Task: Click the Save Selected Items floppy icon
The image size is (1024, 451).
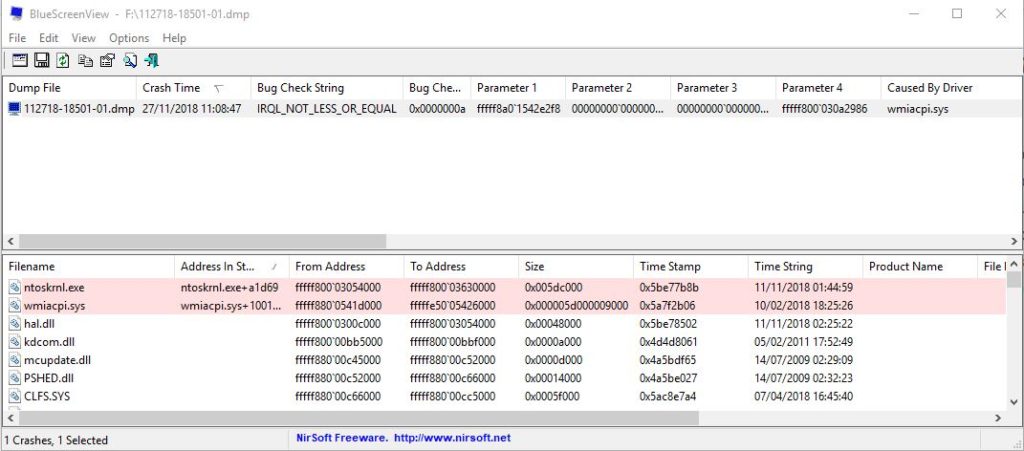Action: 42,61
